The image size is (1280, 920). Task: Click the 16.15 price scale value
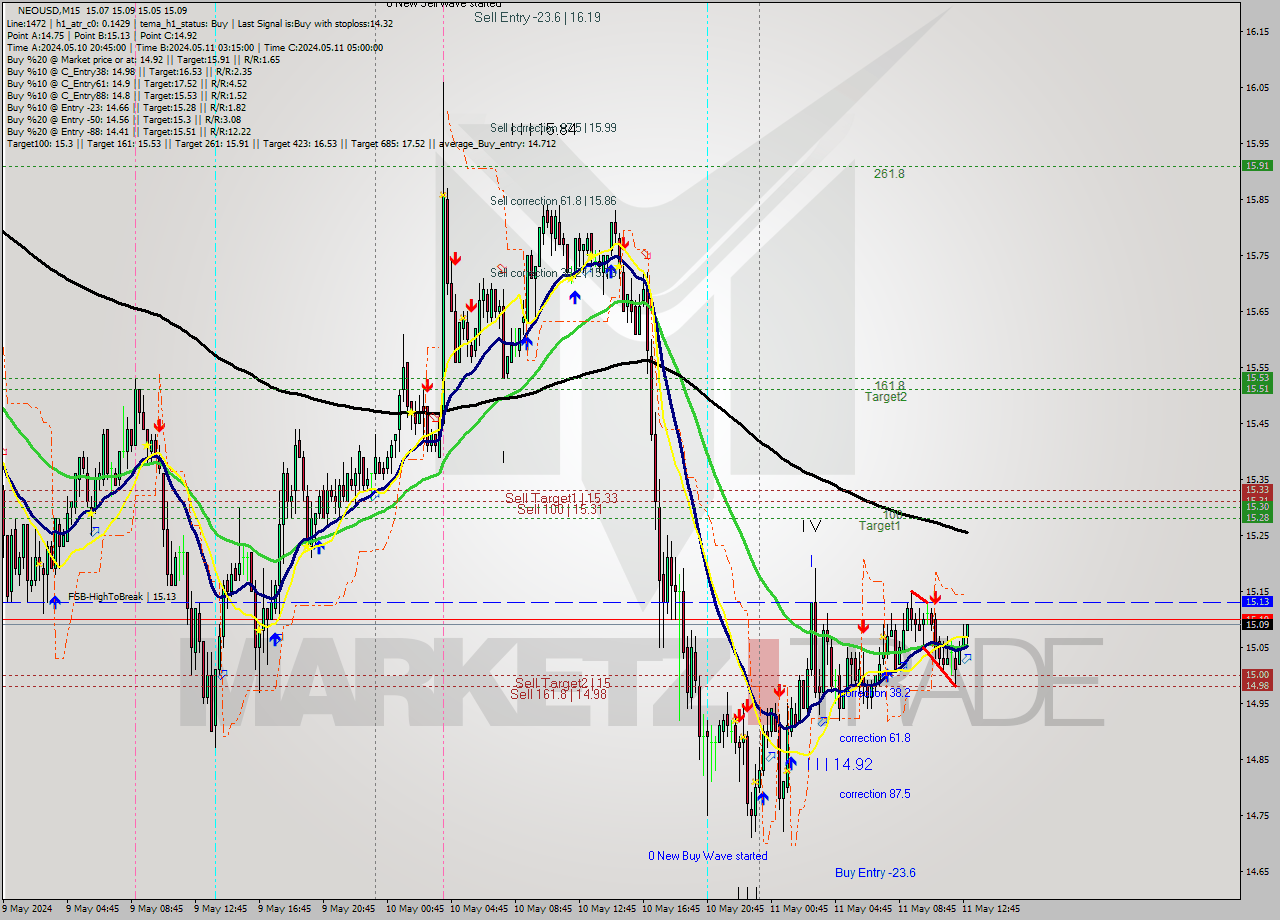[x=1258, y=32]
